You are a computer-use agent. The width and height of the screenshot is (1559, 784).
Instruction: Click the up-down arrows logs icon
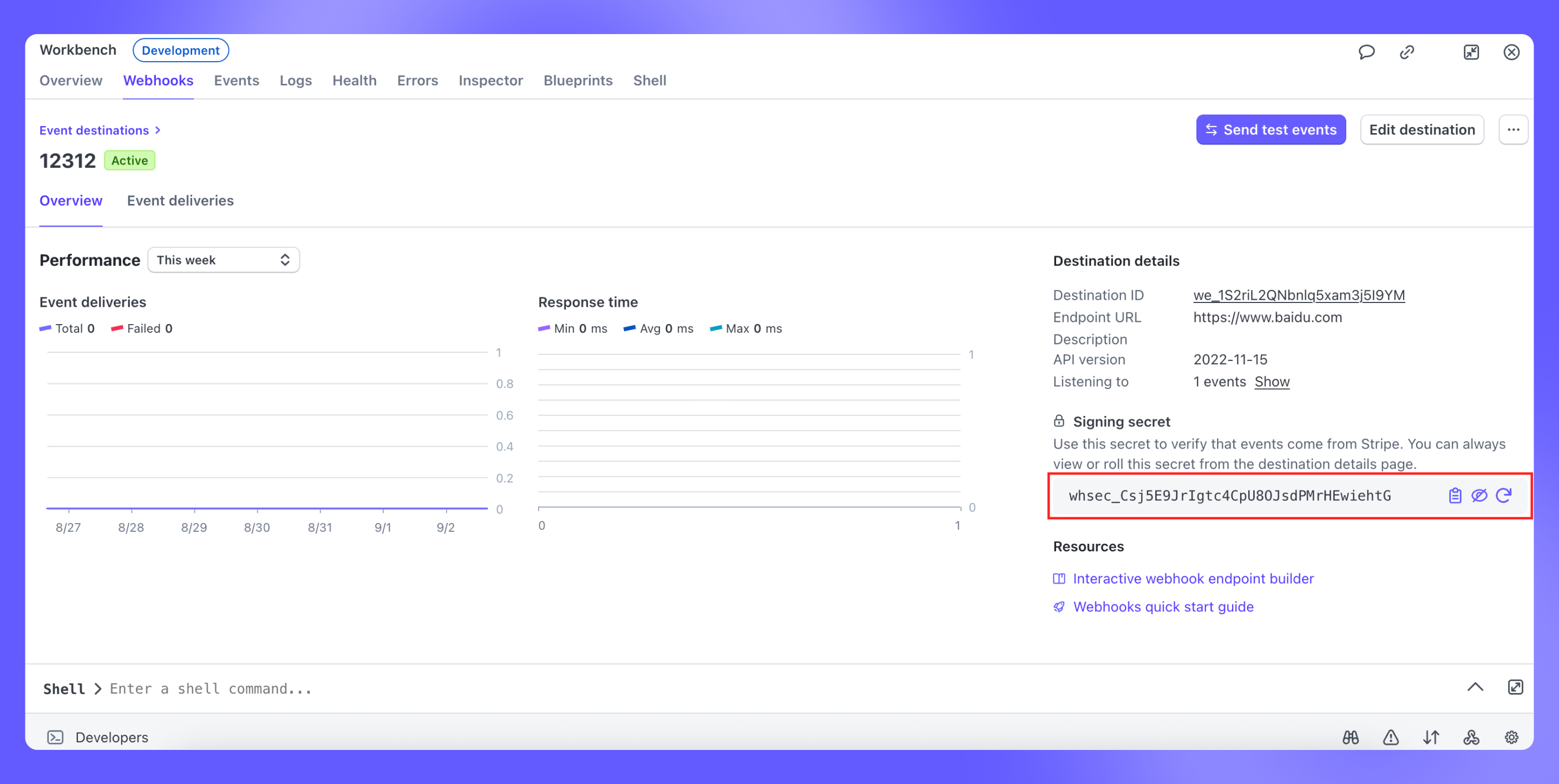(x=1431, y=737)
